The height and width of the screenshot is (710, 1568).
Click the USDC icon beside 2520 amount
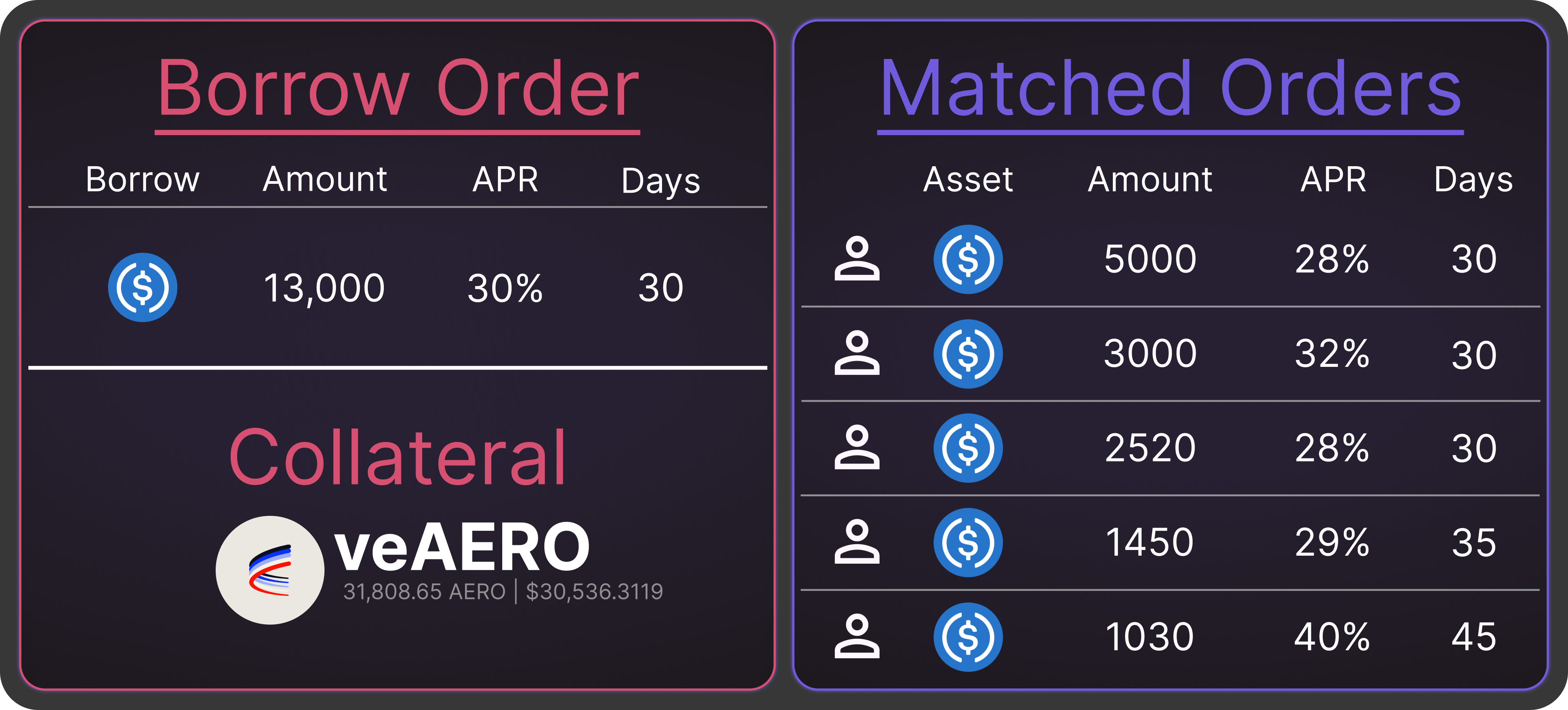(x=968, y=448)
